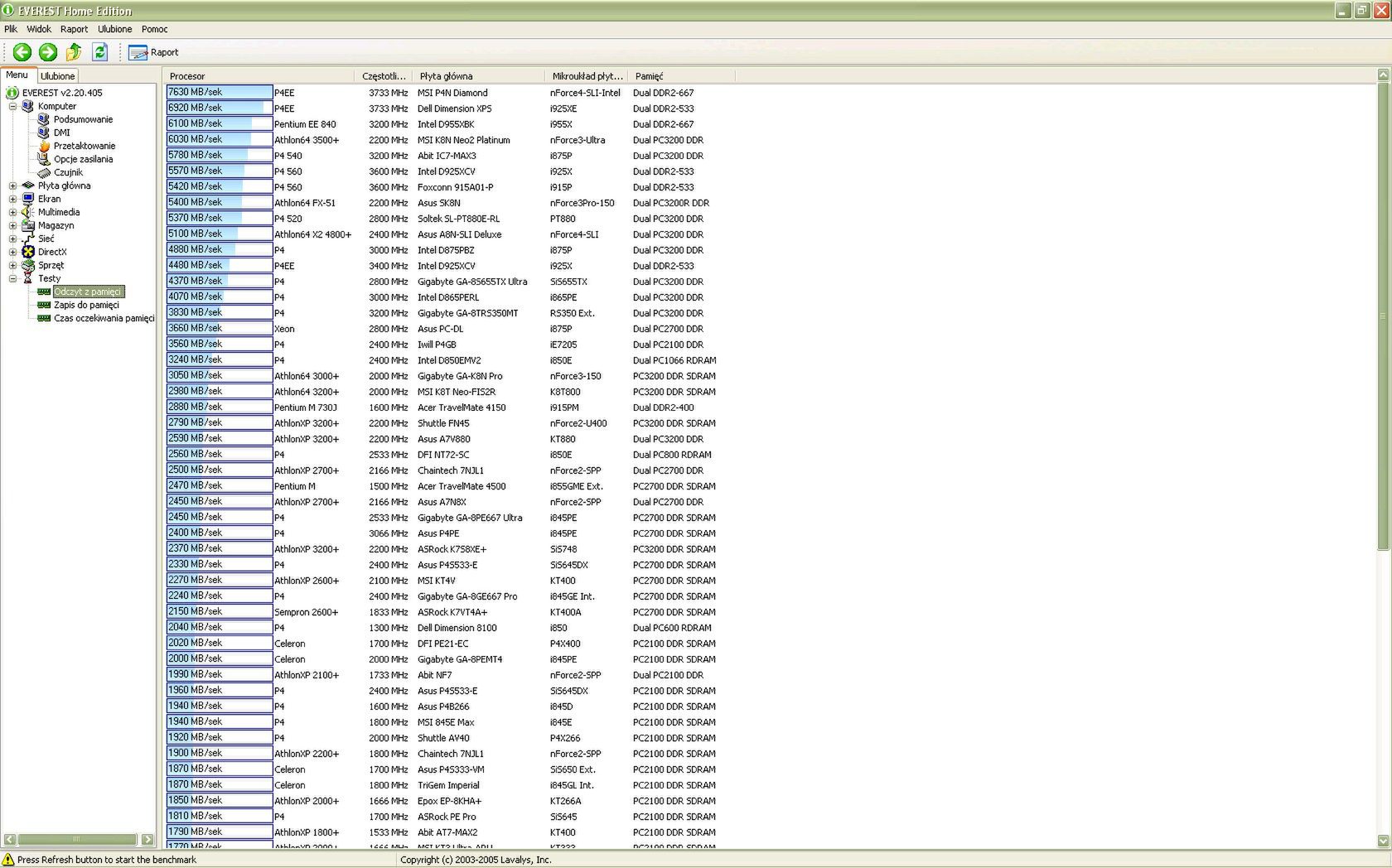Switch to the Menu sidebar tab
This screenshot has width=1392, height=868.
coord(17,75)
